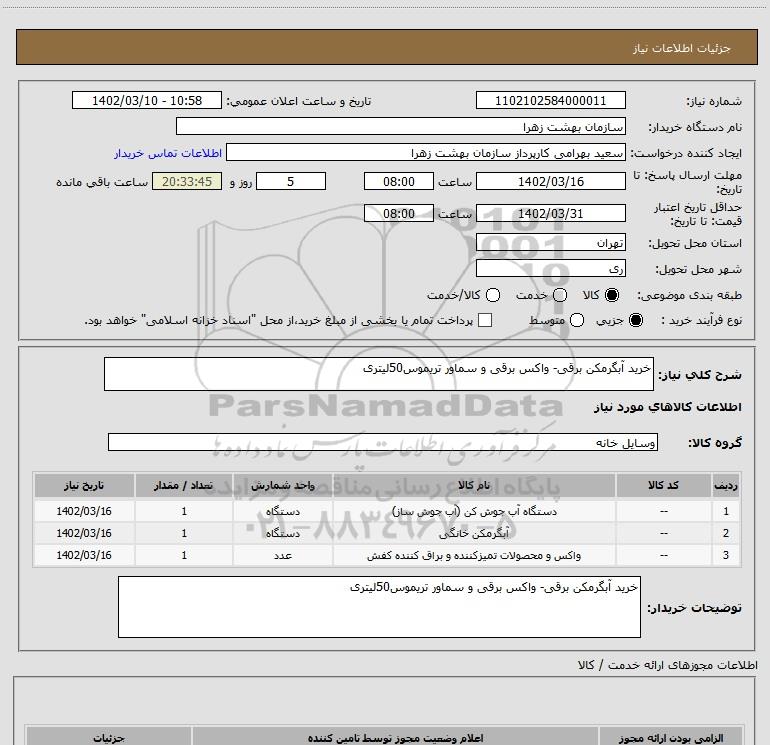
Task: Click the نام کالا column header
Action: pyautogui.click(x=474, y=485)
